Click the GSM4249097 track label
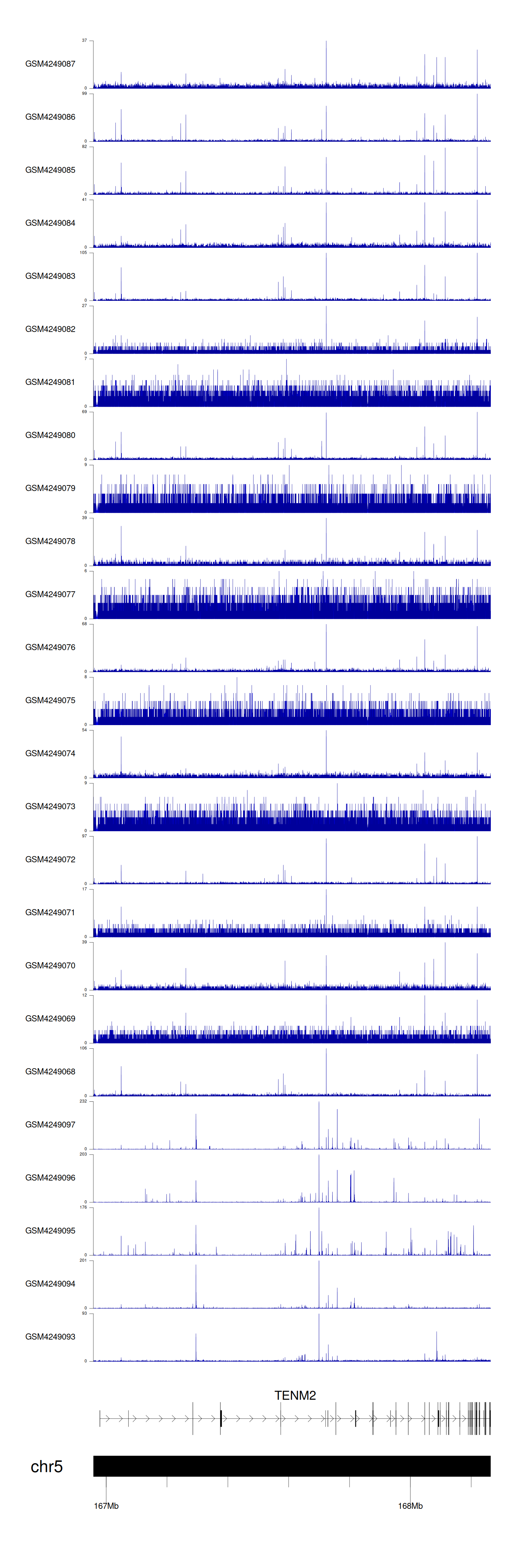 [50, 1124]
